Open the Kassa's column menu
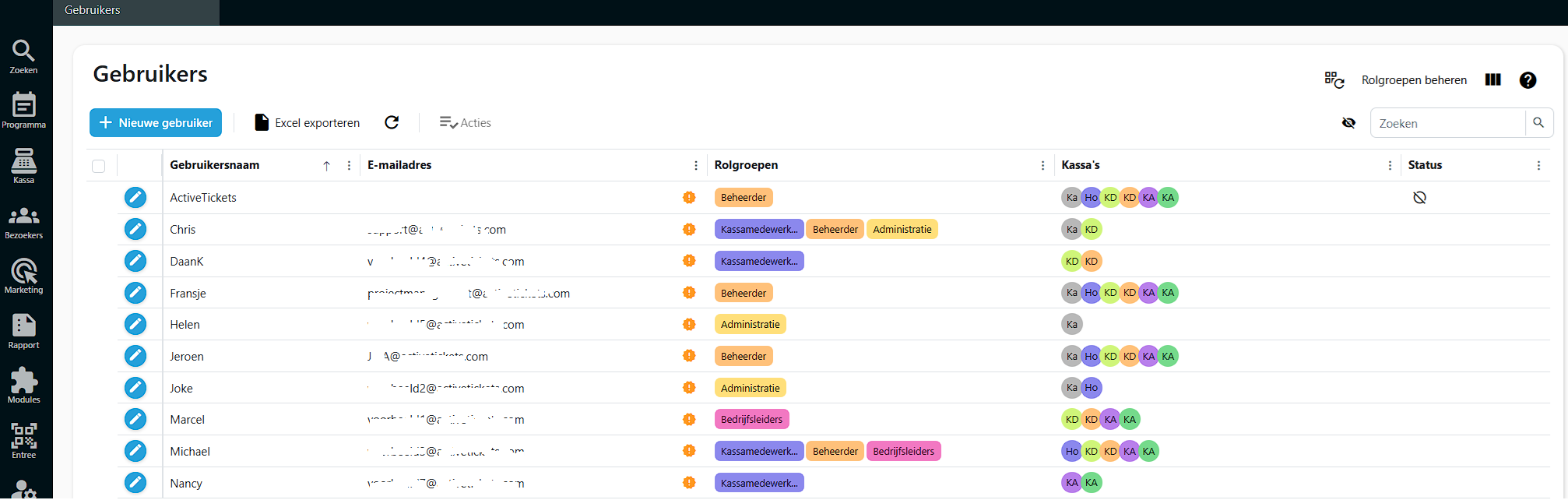 point(1390,165)
